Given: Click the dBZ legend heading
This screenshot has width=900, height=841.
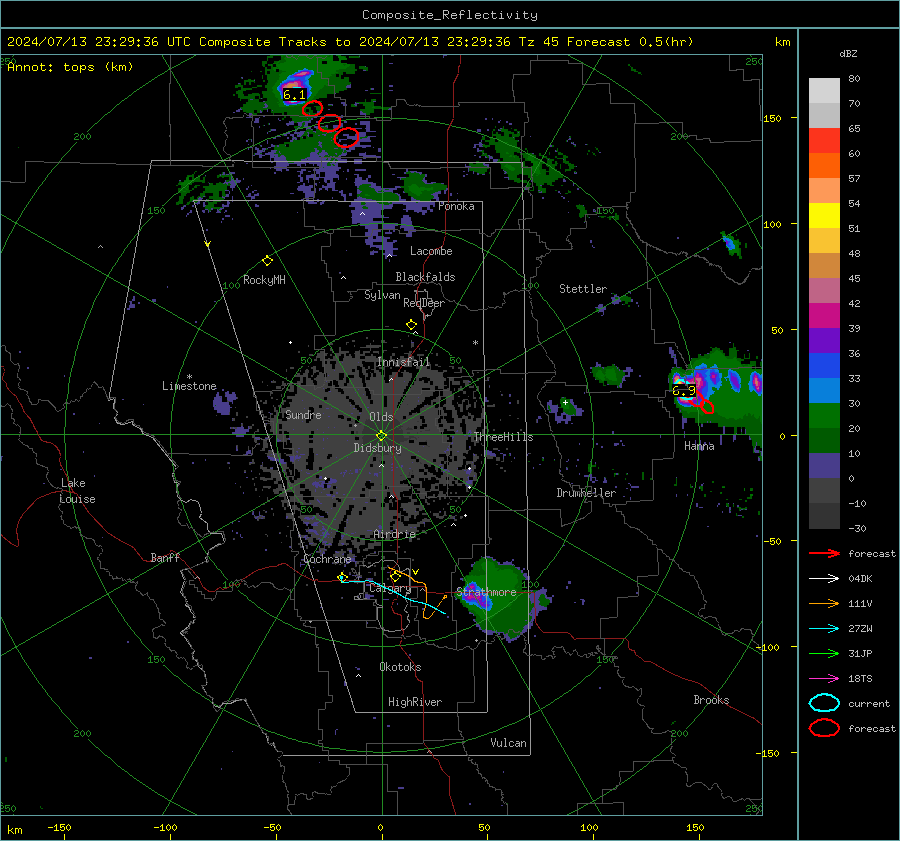Looking at the screenshot, I should pyautogui.click(x=848, y=53).
